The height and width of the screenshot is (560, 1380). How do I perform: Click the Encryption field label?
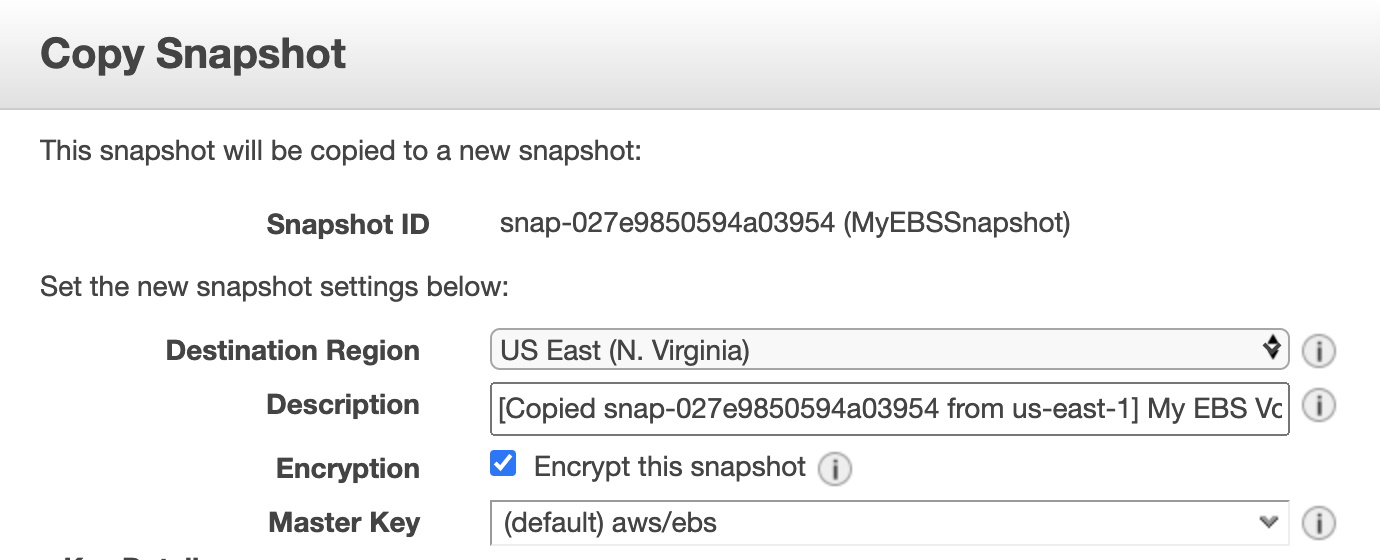pyautogui.click(x=348, y=469)
